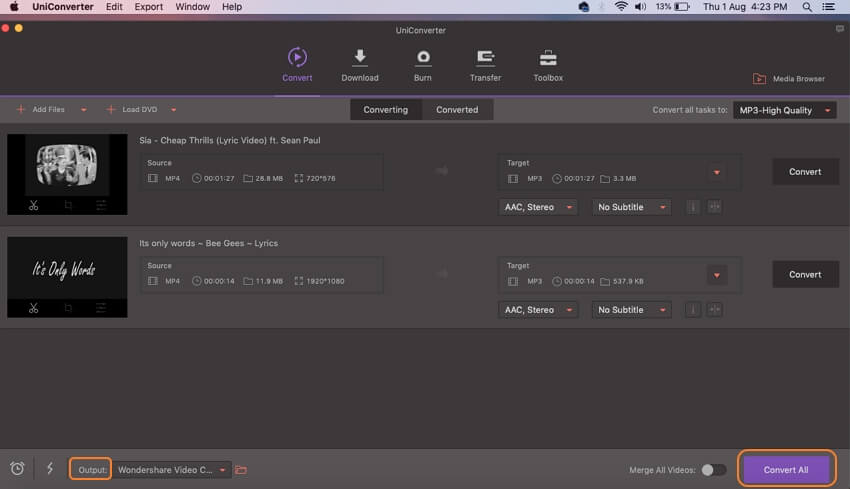Click merge icon in Sia Cheap Thrills row
The width and height of the screenshot is (850, 489).
(x=714, y=207)
